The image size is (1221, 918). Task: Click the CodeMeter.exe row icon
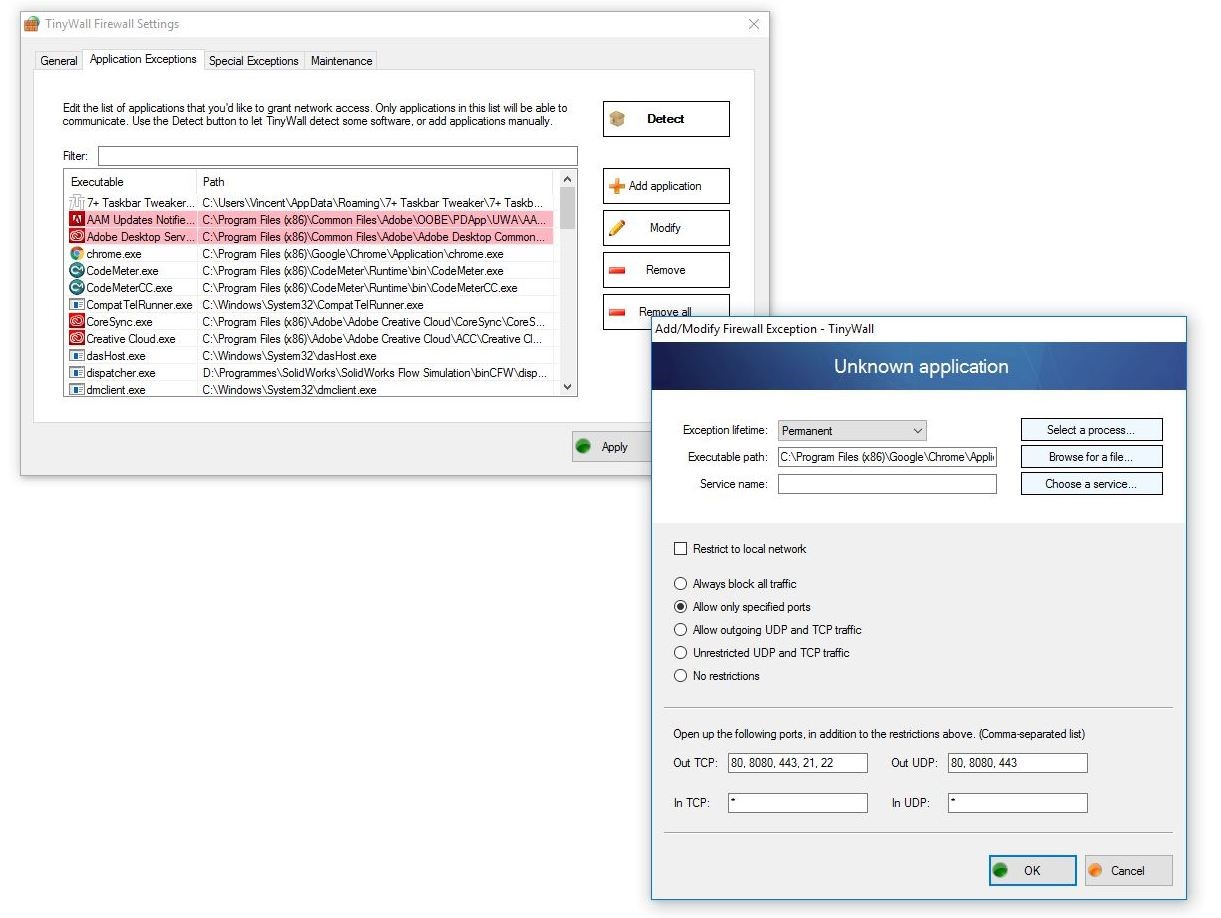pyautogui.click(x=77, y=271)
